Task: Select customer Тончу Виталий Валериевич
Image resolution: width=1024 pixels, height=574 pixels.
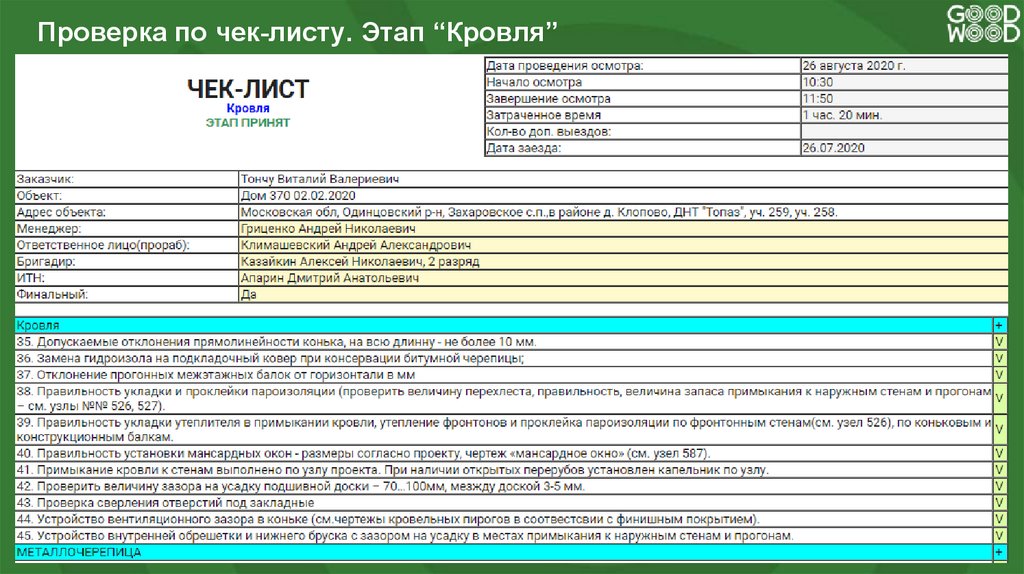Action: click(623, 179)
